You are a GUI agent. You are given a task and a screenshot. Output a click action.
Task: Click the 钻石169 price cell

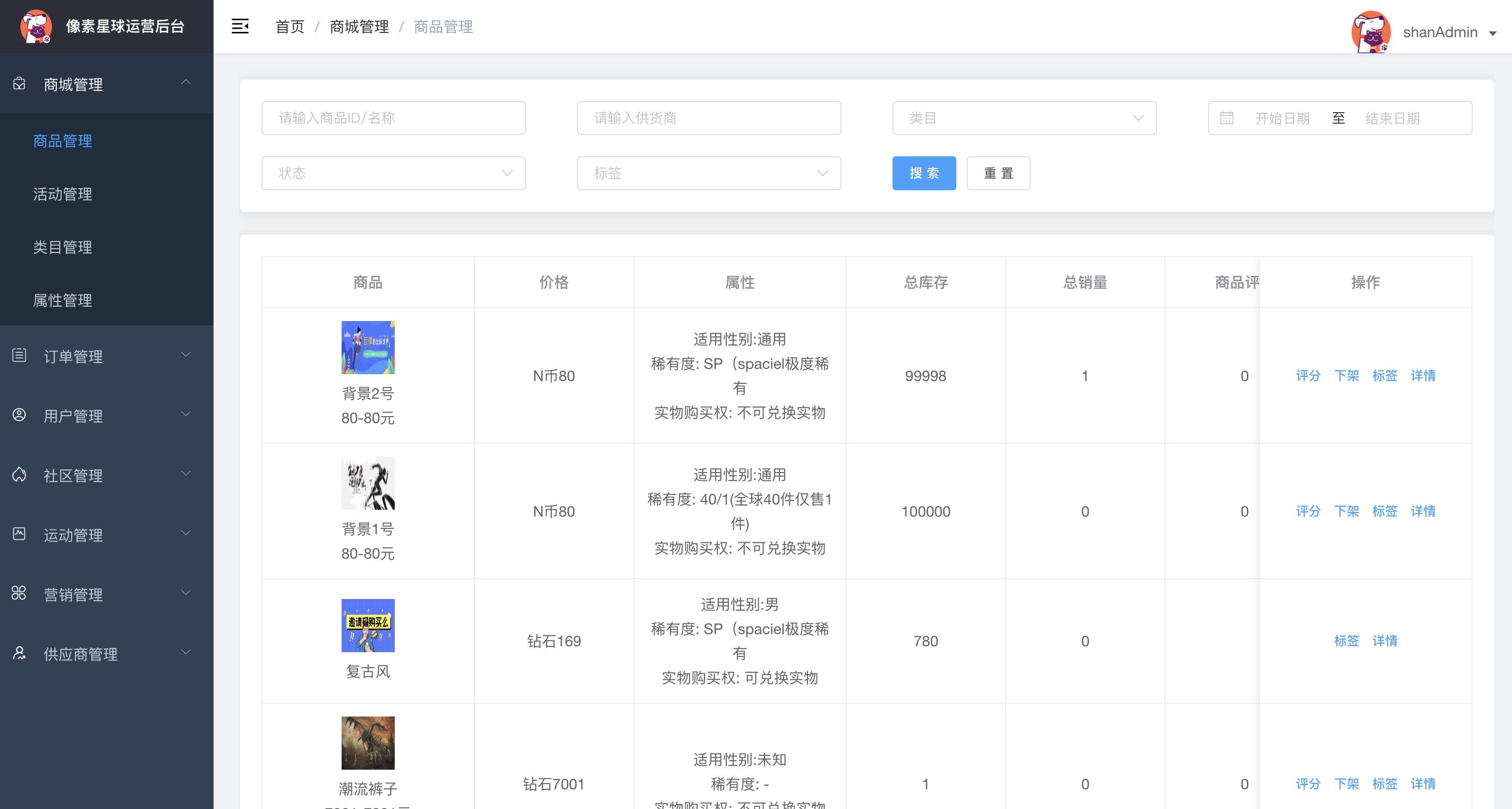(x=554, y=641)
